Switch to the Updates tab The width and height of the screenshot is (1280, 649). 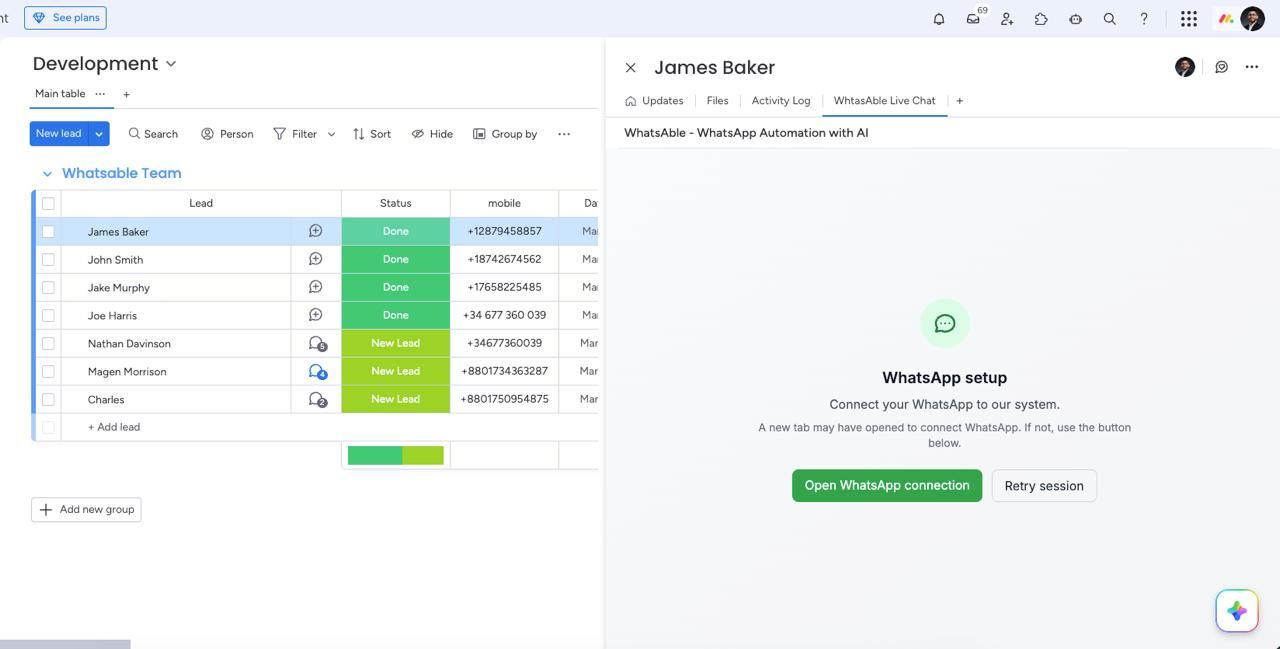click(x=654, y=100)
